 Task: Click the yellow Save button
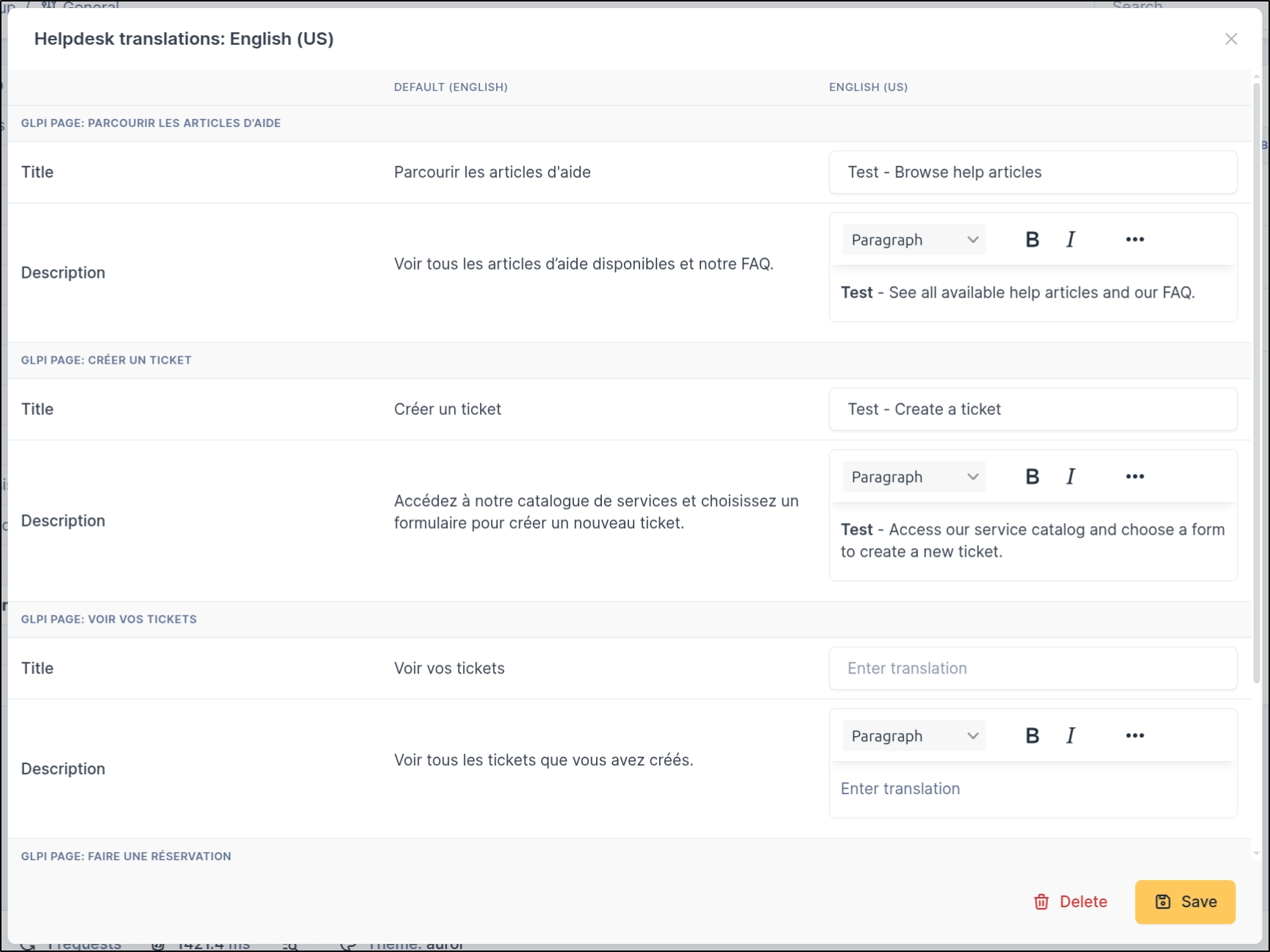click(1184, 902)
